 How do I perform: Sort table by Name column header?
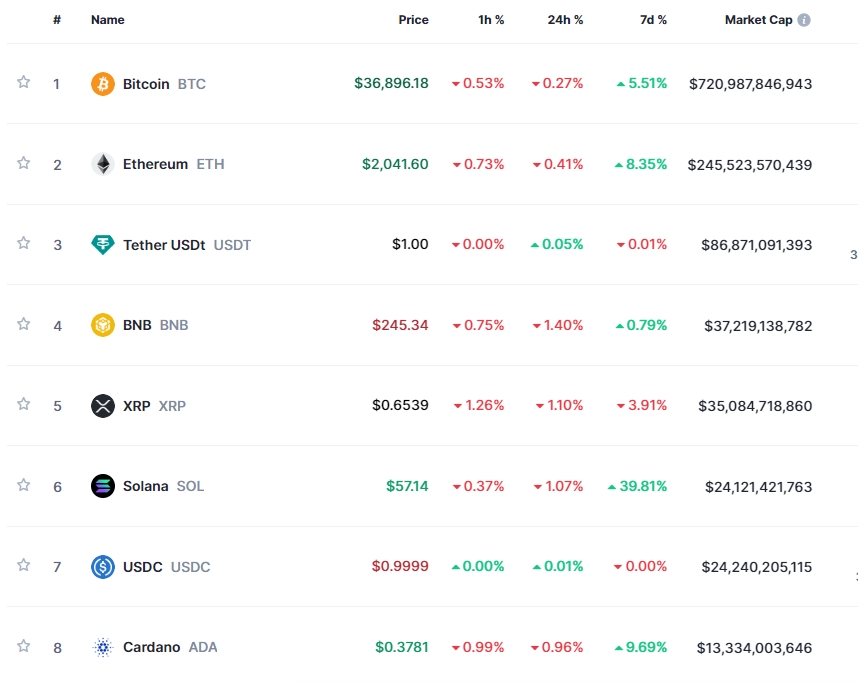pyautogui.click(x=106, y=20)
